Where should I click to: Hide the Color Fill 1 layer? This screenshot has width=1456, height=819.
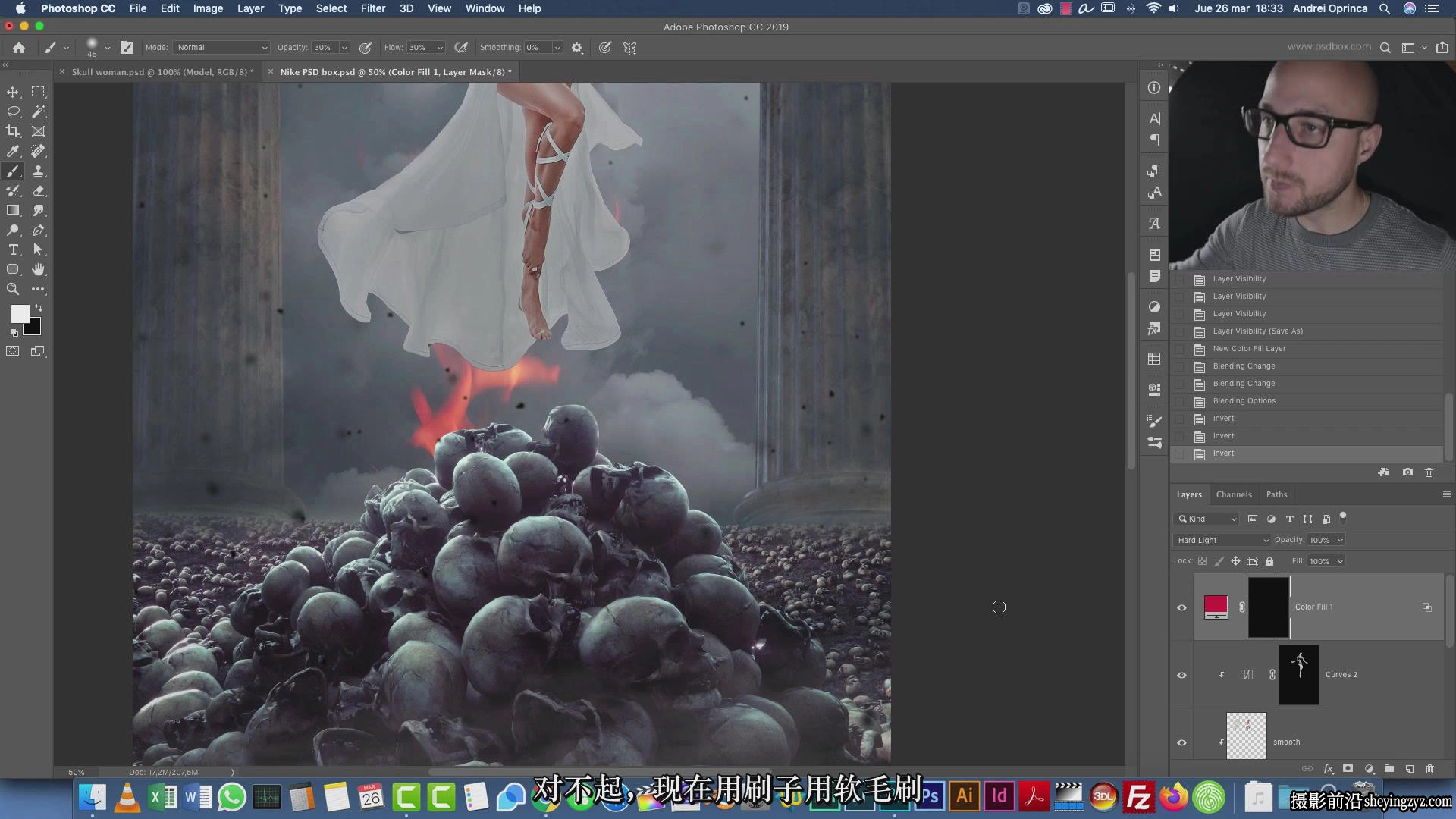click(x=1181, y=607)
